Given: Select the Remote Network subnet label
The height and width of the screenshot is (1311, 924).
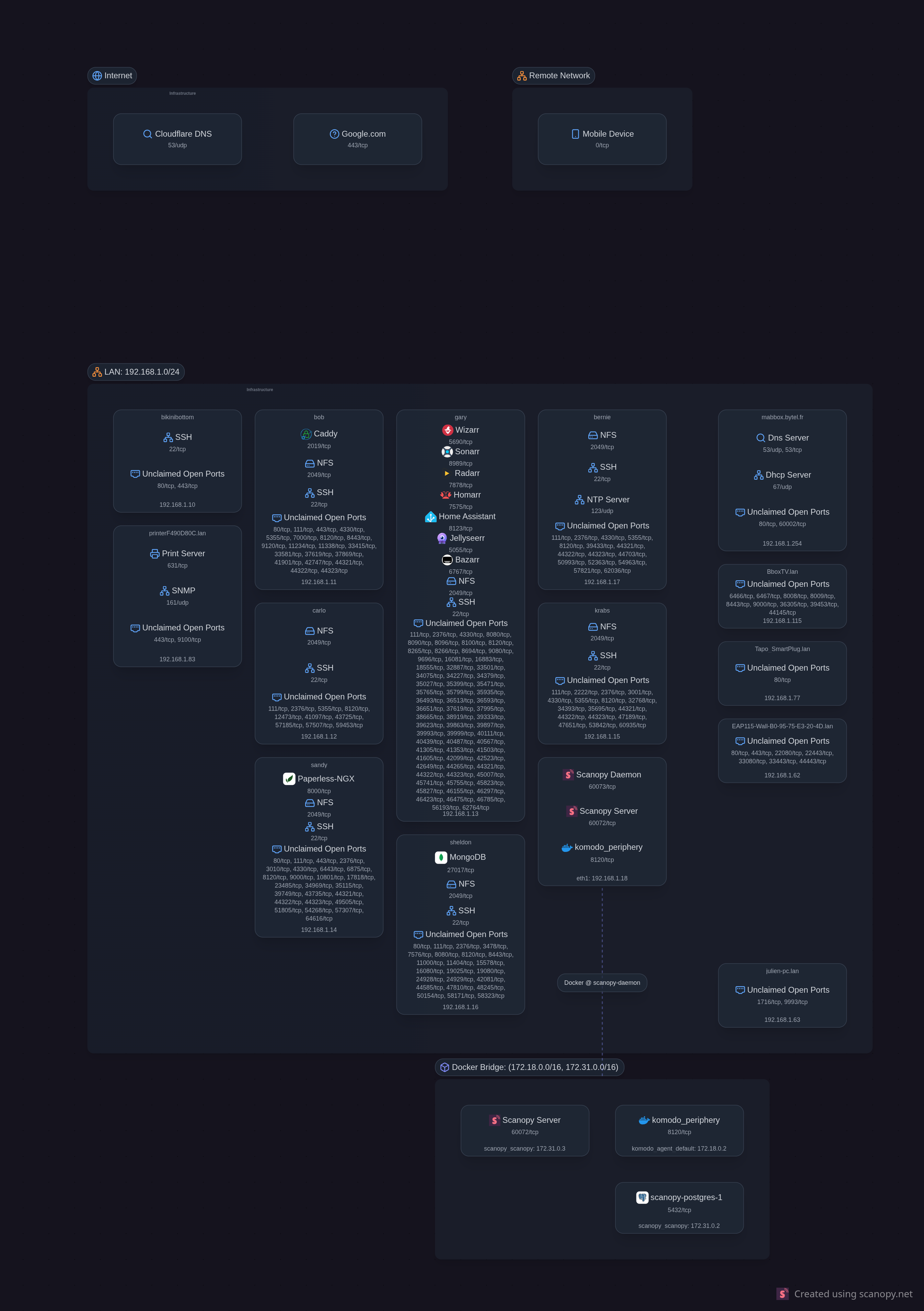Looking at the screenshot, I should tap(553, 76).
